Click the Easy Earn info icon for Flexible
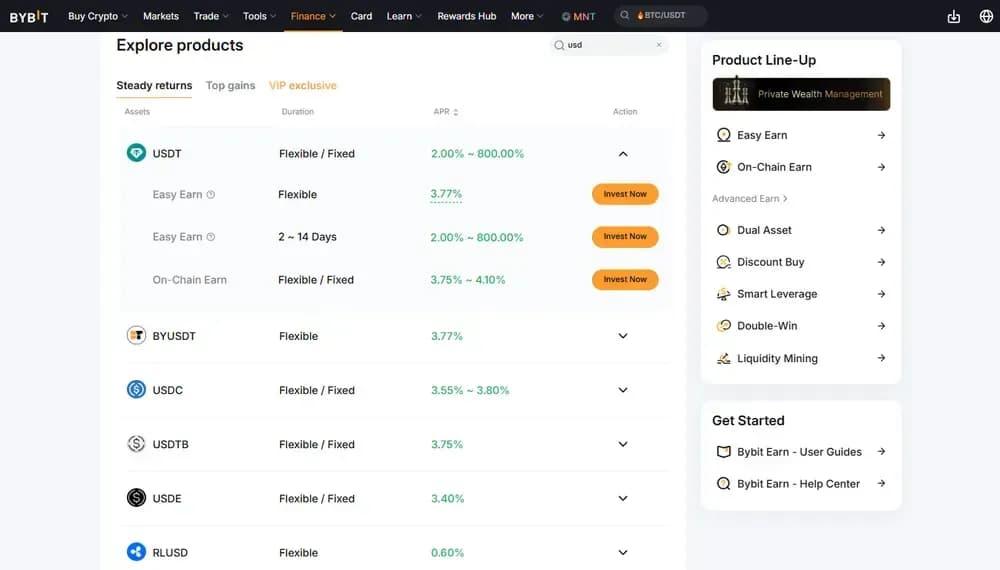Viewport: 1000px width, 570px height. pyautogui.click(x=211, y=195)
